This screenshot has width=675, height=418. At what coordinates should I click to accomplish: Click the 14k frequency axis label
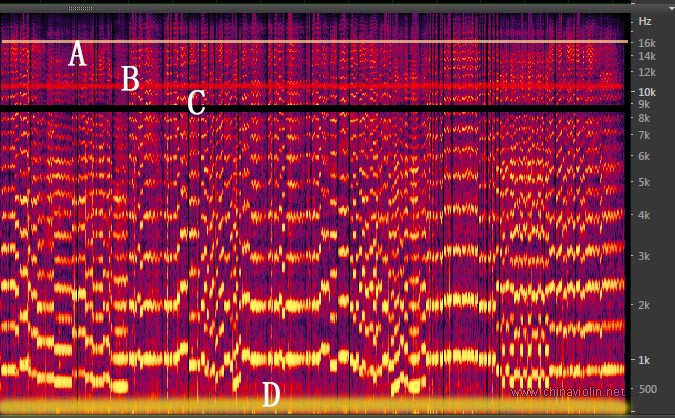[646, 57]
